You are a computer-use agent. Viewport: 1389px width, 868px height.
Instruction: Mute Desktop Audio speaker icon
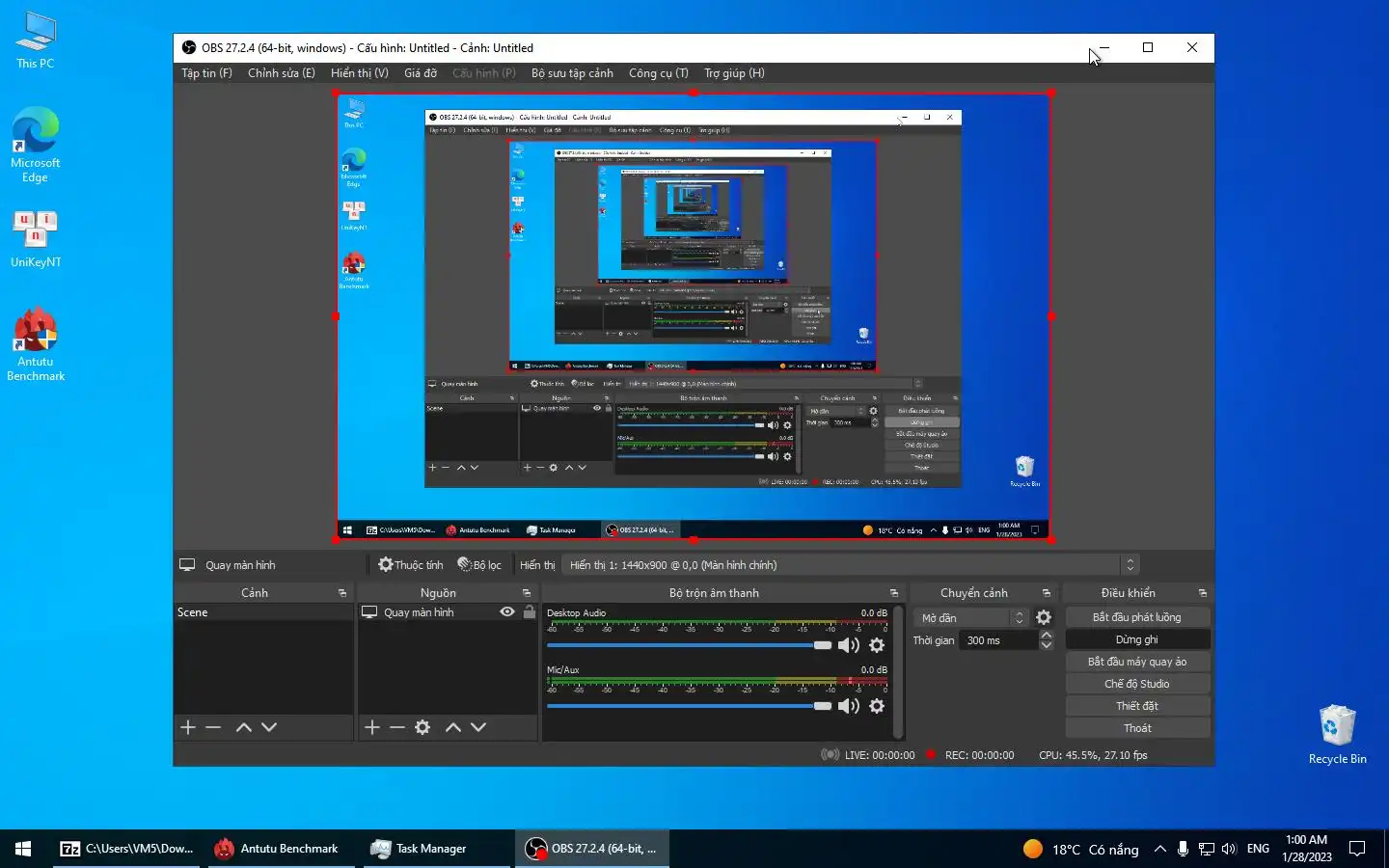849,645
